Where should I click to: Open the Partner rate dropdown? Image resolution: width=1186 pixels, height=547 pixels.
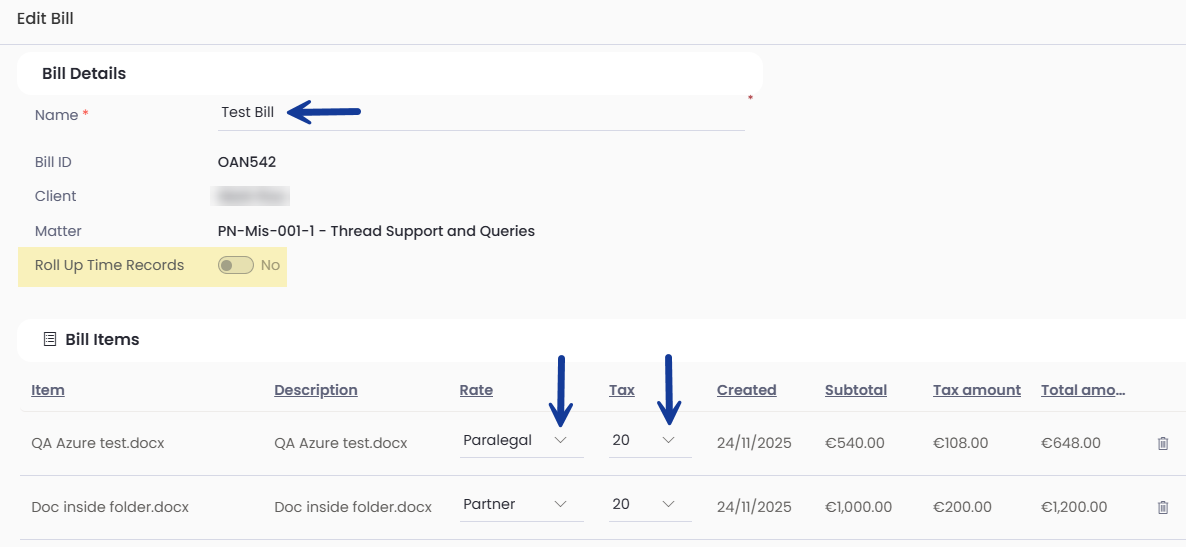click(x=521, y=505)
